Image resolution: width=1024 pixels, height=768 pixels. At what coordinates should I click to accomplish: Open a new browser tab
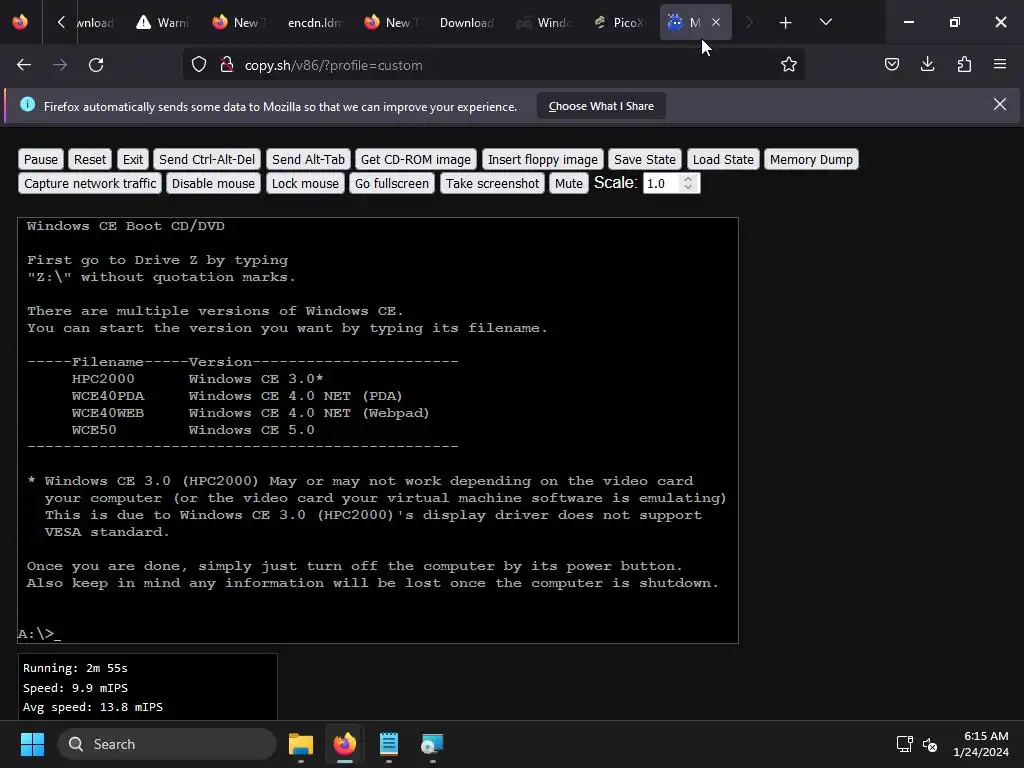[786, 23]
